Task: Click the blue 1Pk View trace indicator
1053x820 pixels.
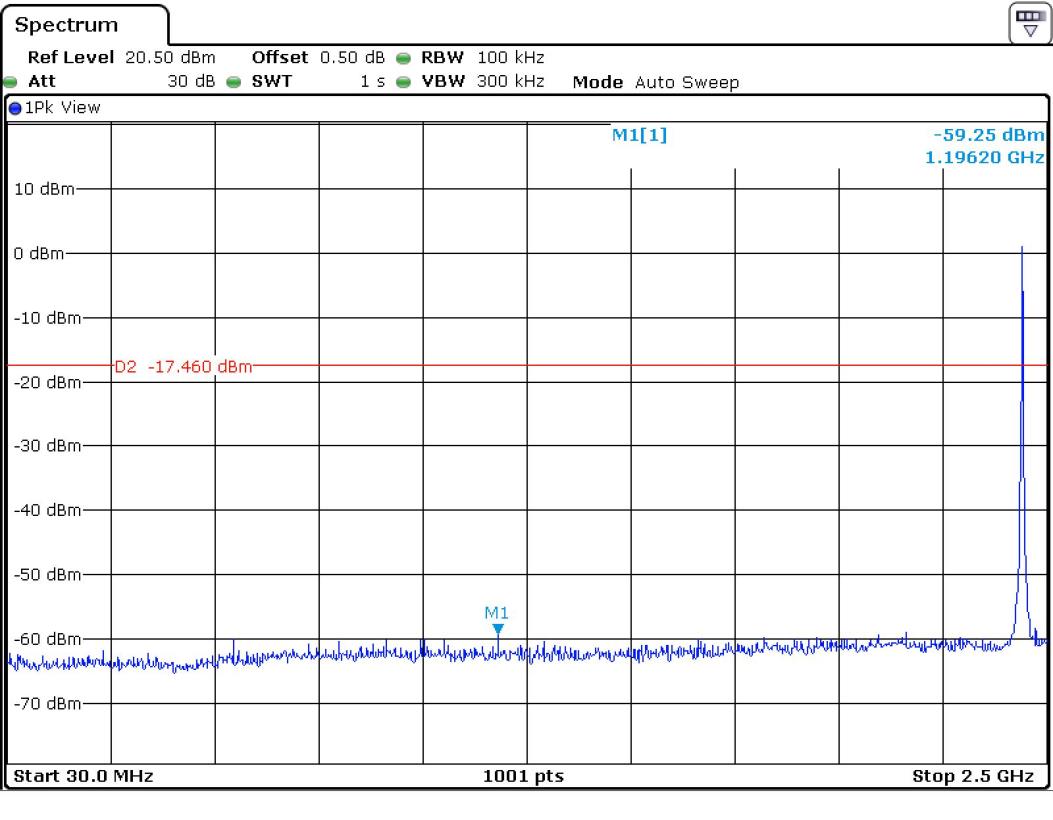Action: (x=15, y=108)
